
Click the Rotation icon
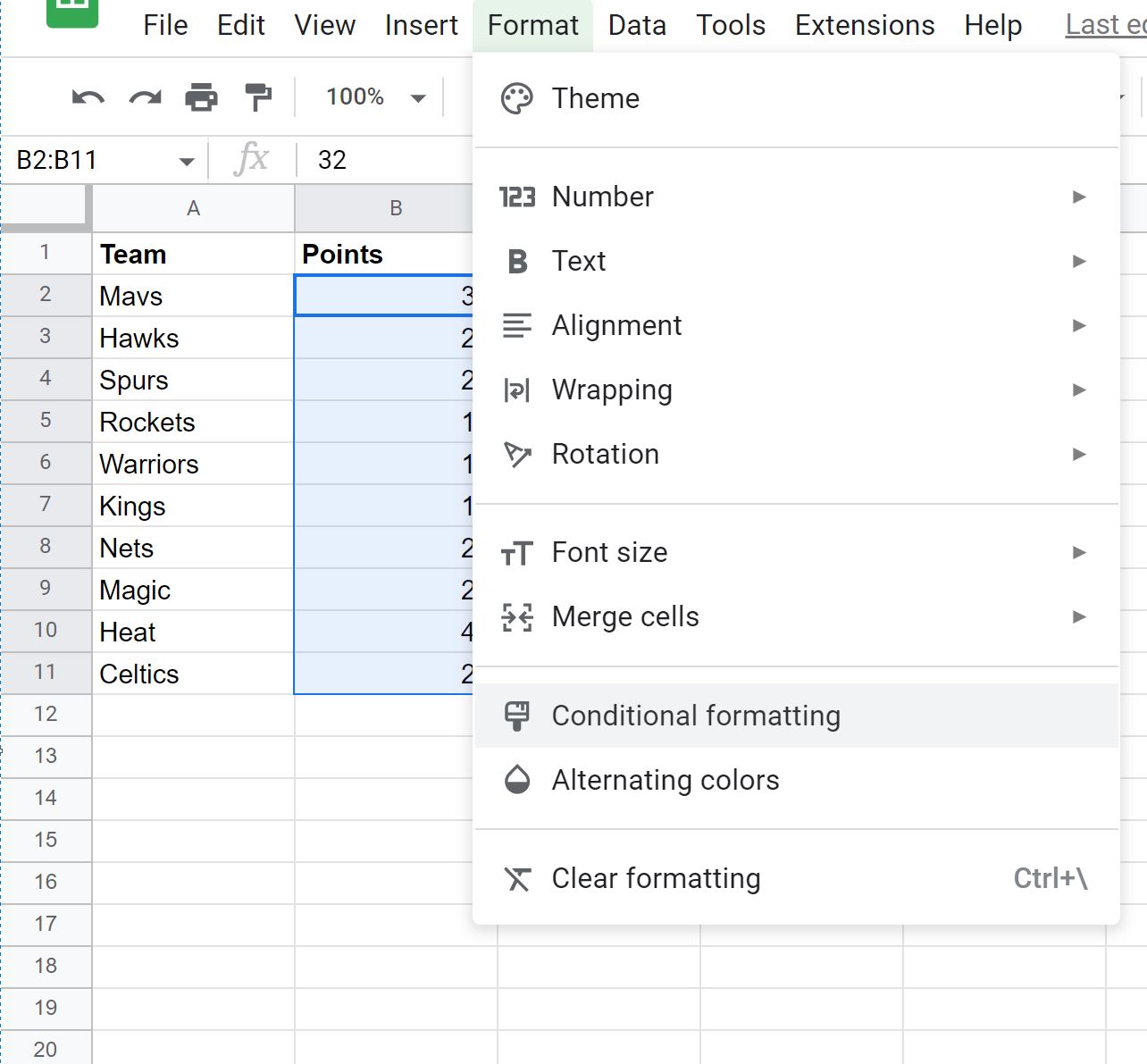[517, 454]
